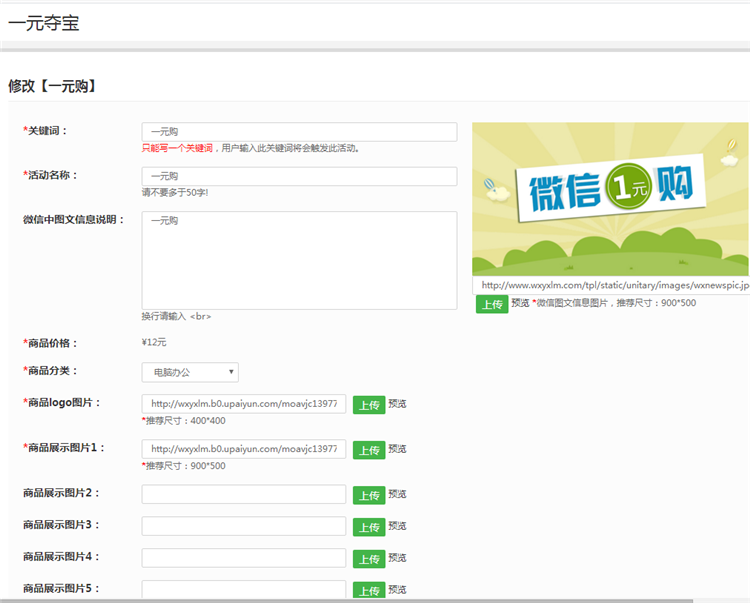The height and width of the screenshot is (603, 750).
Task: Upload image for 商品logo图片
Action: click(369, 405)
